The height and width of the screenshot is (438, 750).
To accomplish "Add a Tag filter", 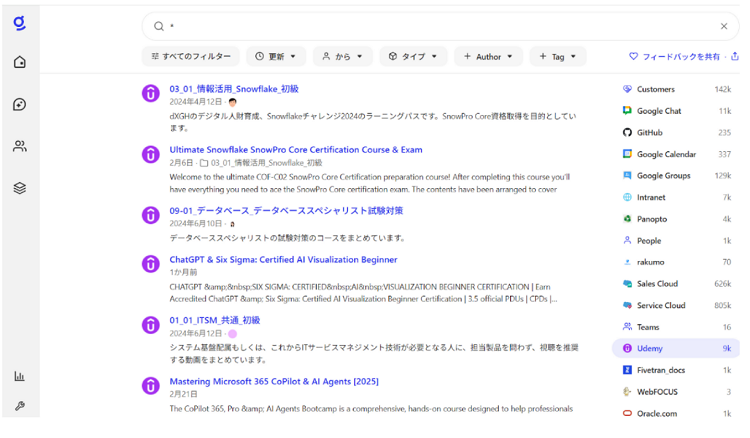I will click(x=557, y=57).
